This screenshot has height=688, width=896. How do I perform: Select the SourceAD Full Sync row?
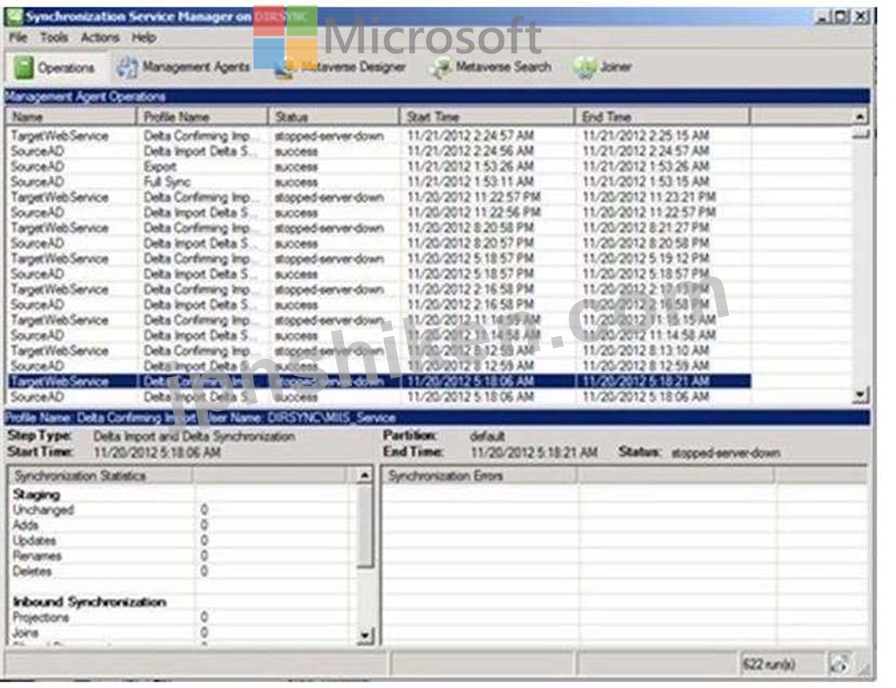pyautogui.click(x=379, y=182)
